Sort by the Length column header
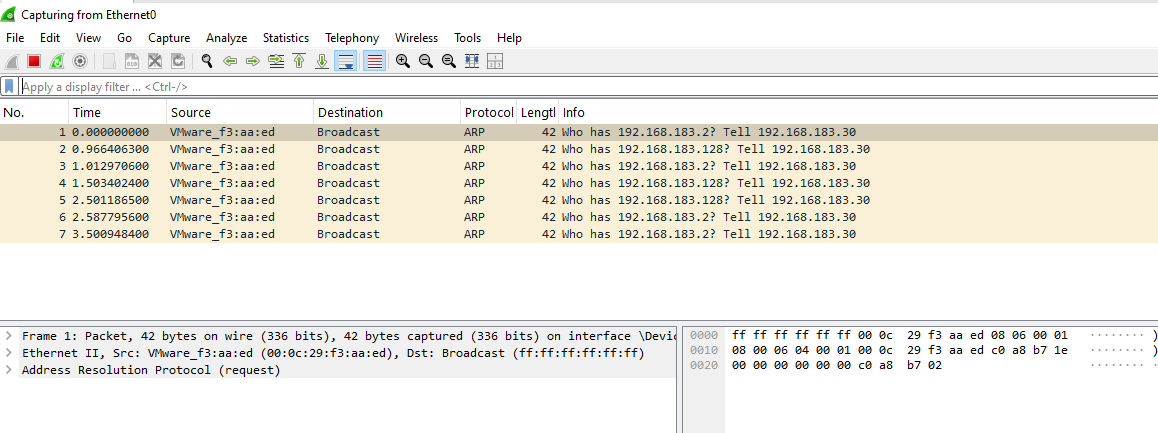The image size is (1158, 433). tap(538, 112)
